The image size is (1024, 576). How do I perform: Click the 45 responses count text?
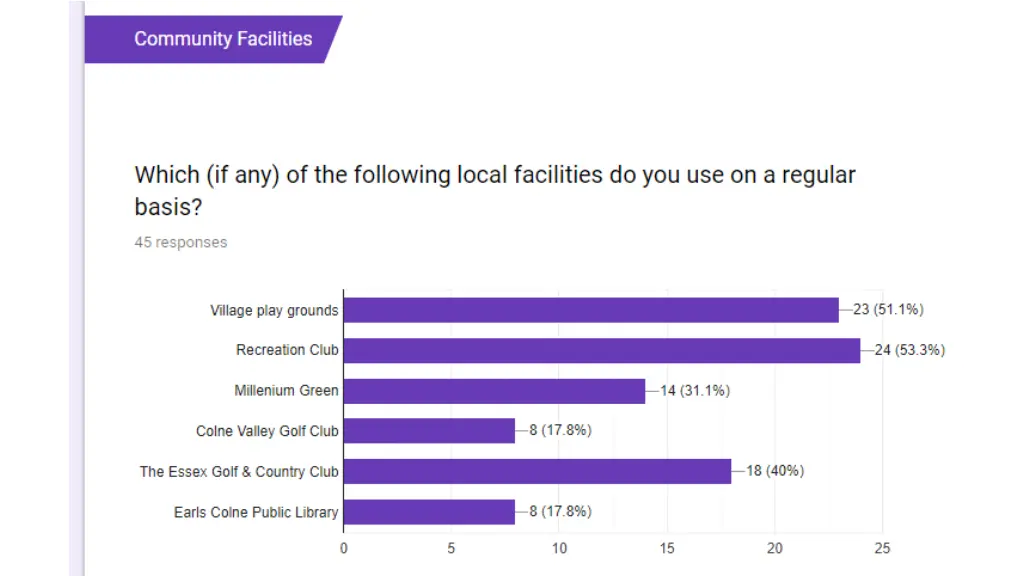pos(181,242)
